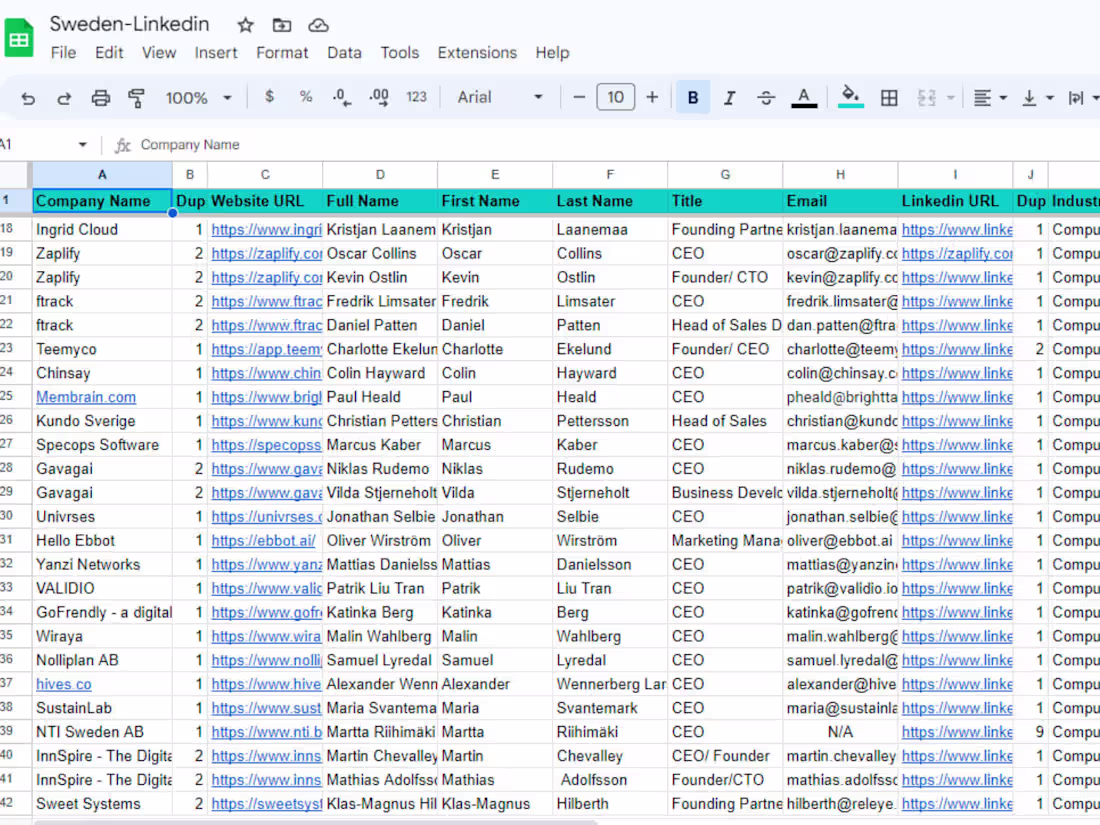The image size is (1100, 825).
Task: Toggle strikethrough formatting
Action: (766, 98)
